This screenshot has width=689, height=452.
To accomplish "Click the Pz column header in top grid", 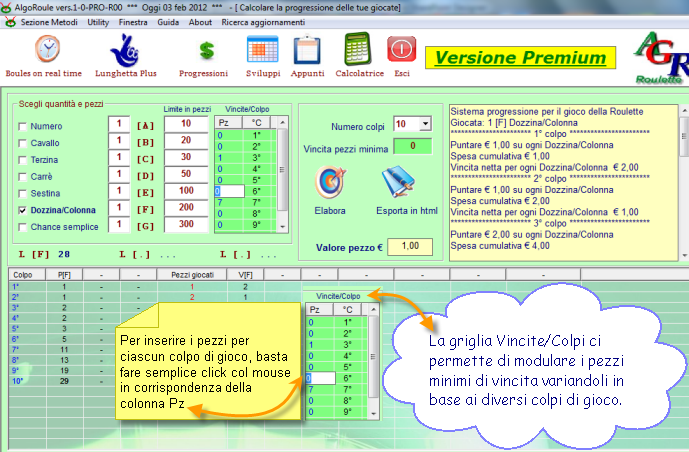I will pos(228,123).
